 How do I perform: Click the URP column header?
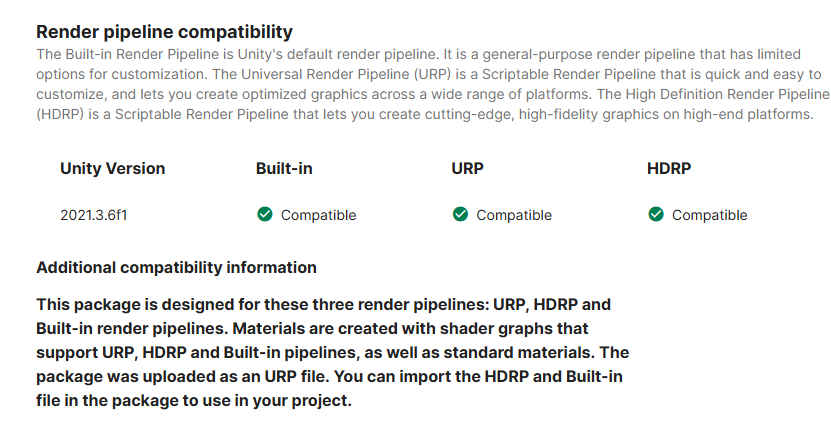pyautogui.click(x=467, y=168)
